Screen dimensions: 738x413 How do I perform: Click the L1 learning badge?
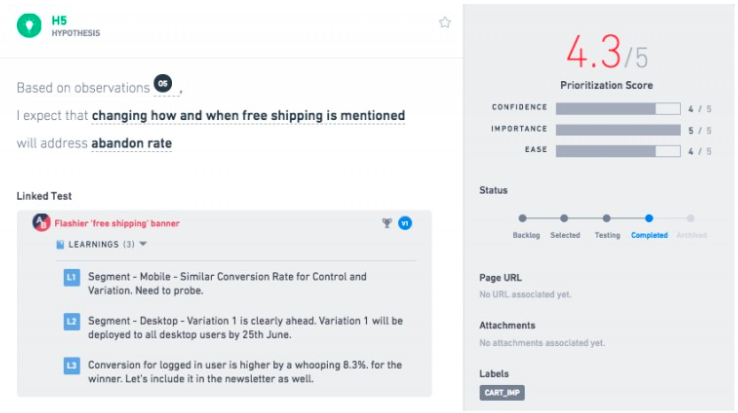72,277
